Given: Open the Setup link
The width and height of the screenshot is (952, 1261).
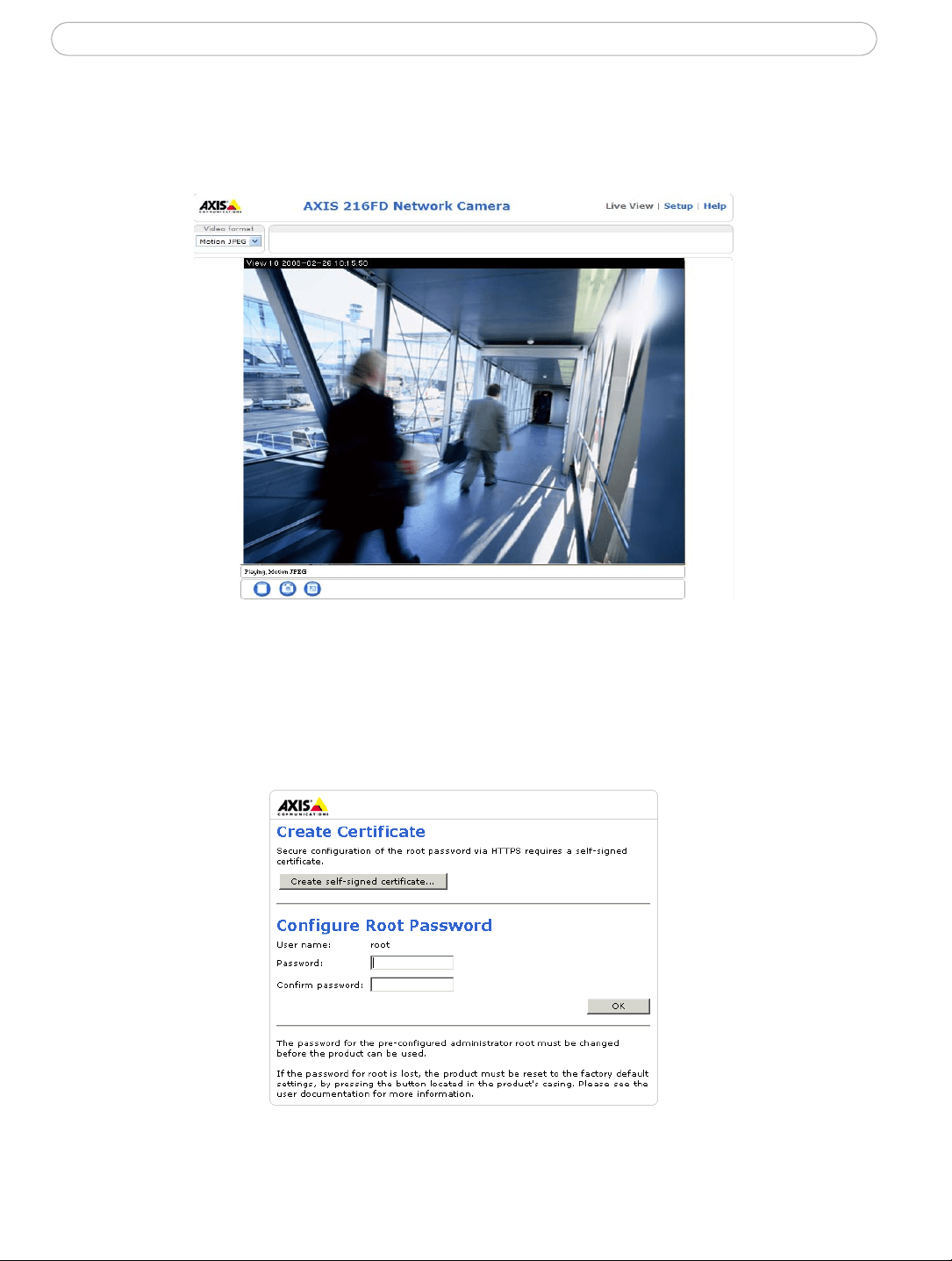Looking at the screenshot, I should point(678,206).
